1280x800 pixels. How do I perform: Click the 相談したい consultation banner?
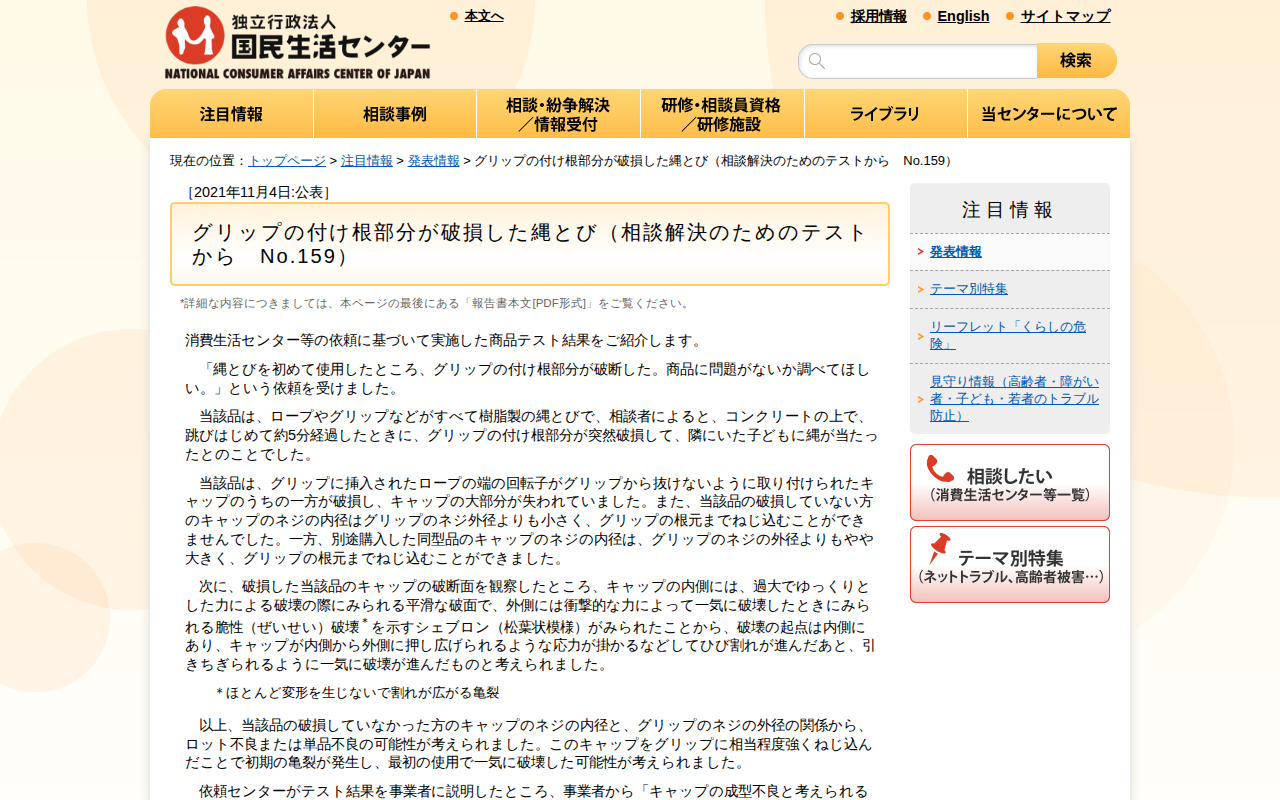point(1010,483)
